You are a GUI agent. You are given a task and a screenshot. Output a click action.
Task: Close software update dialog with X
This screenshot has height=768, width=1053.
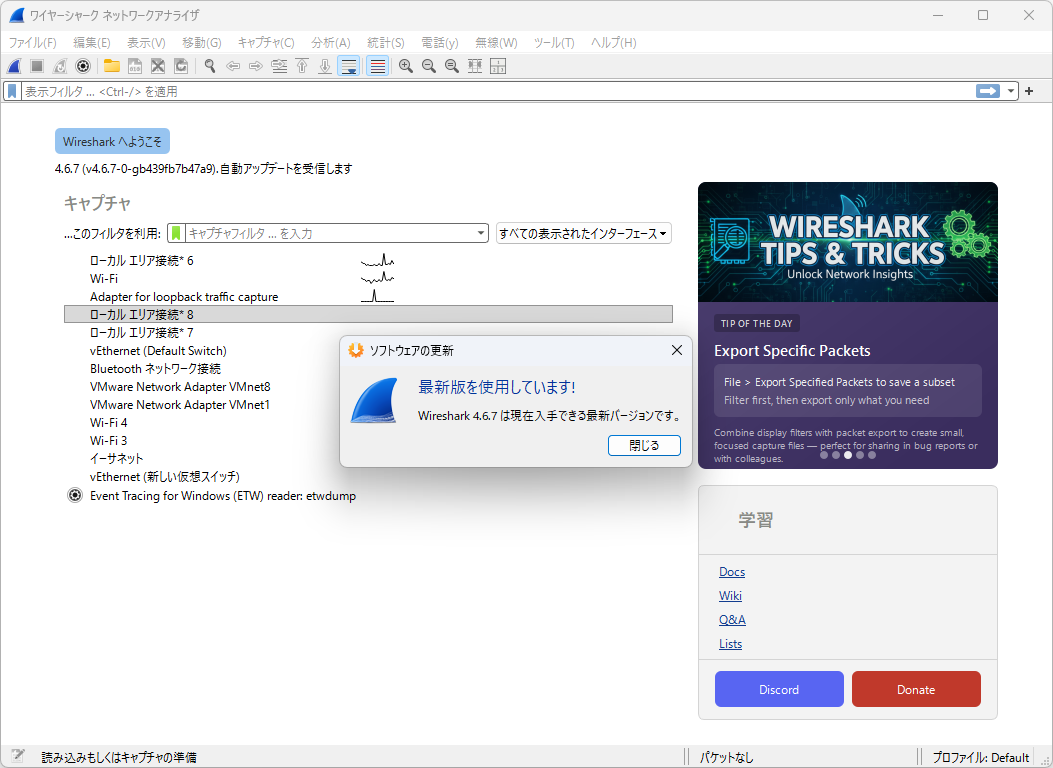[677, 350]
